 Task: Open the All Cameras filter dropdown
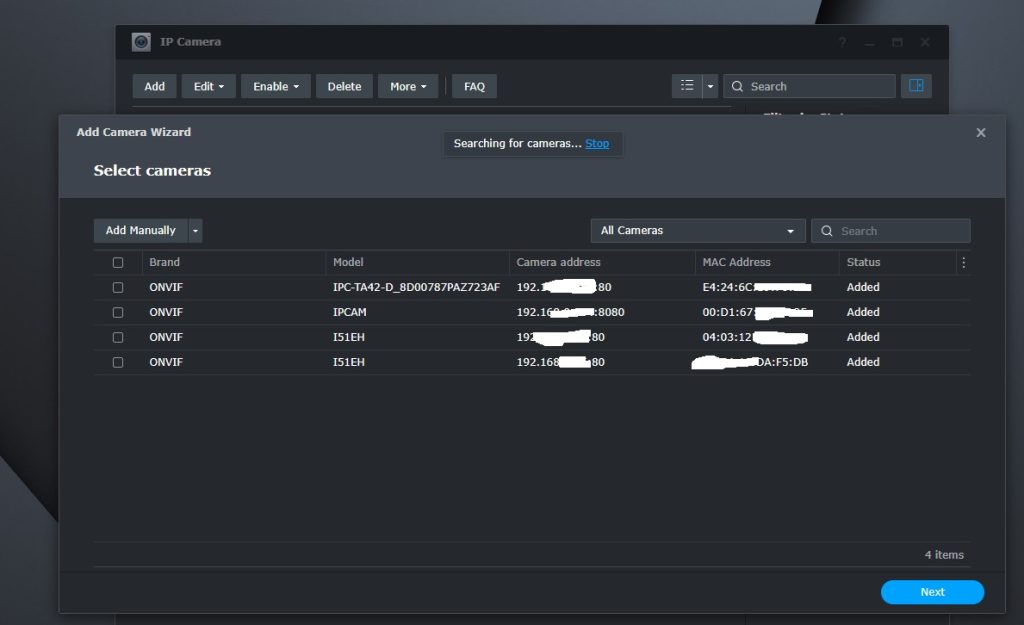coord(697,231)
